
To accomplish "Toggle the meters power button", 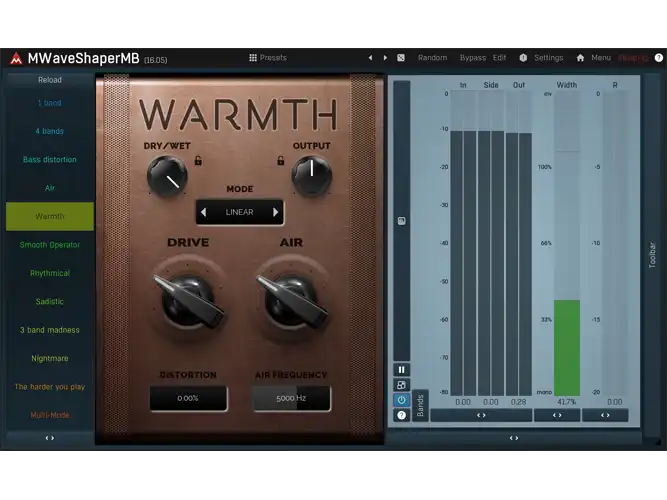I will click(x=401, y=400).
